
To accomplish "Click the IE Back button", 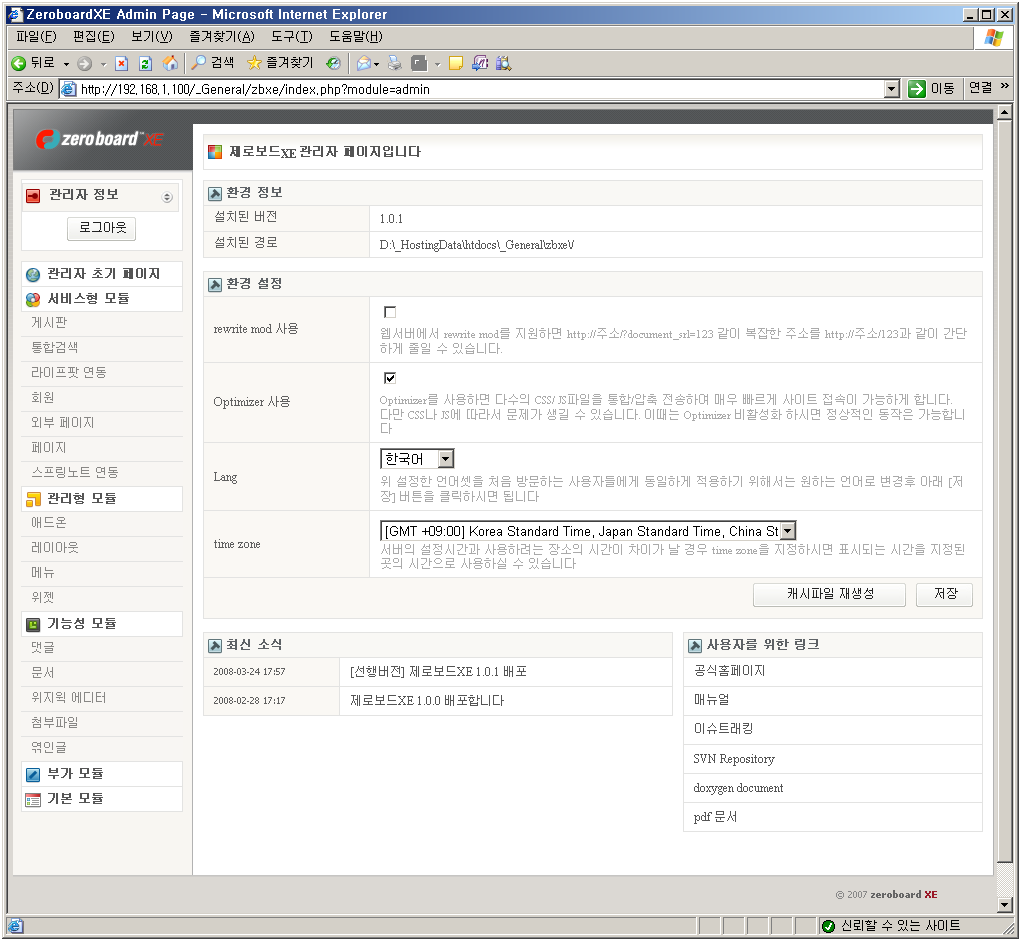I will tap(33, 63).
